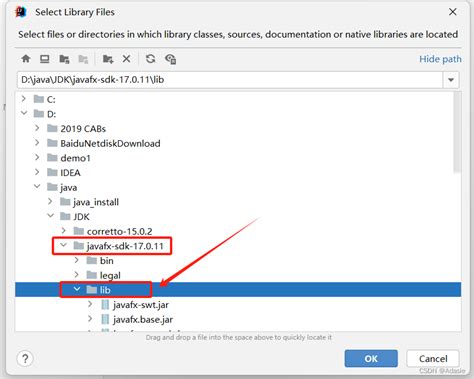Collapse the selected lib folder

pos(77,289)
